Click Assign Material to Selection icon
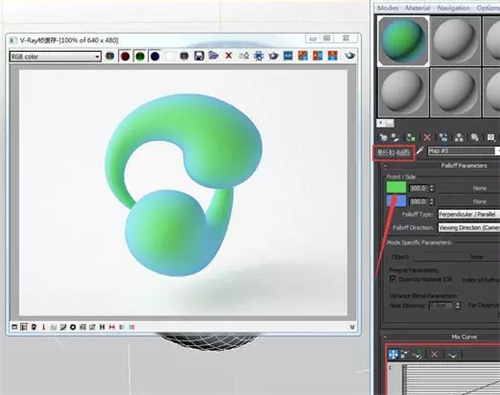Screen dimensions: 500x395 pos(411,137)
